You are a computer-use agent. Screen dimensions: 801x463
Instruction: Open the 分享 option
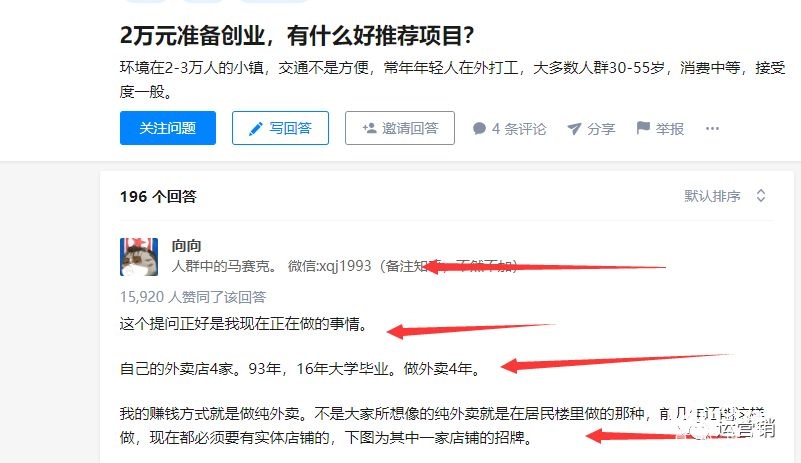point(591,128)
